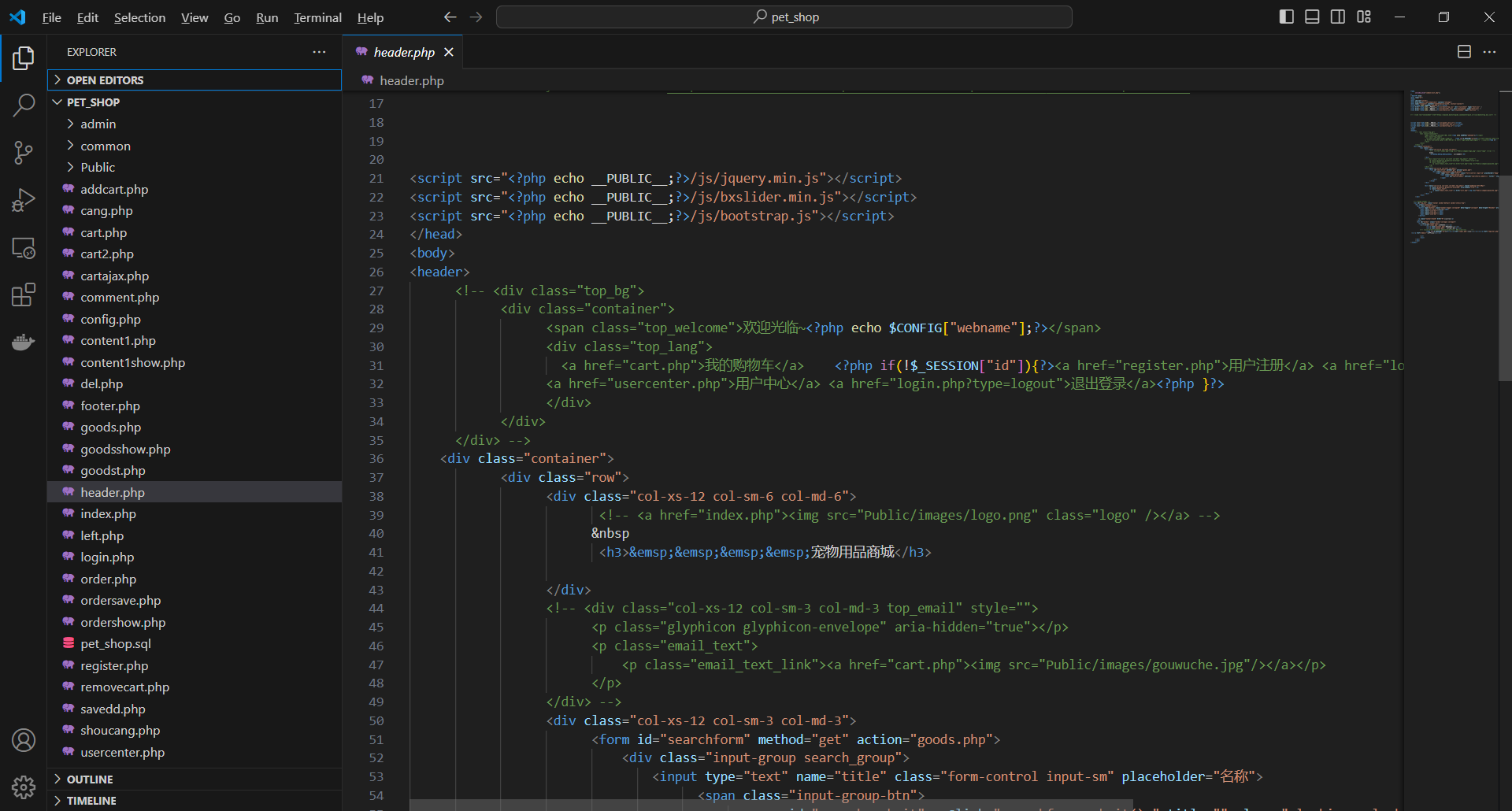Click header.php breadcrumb item
This screenshot has width=1512, height=811.
pos(411,80)
